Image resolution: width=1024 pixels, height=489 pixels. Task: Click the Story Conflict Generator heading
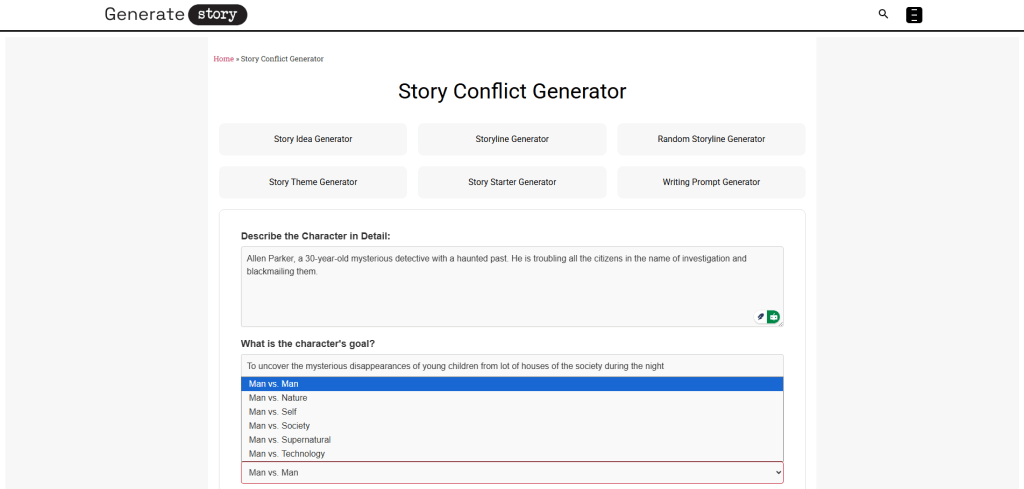(512, 91)
